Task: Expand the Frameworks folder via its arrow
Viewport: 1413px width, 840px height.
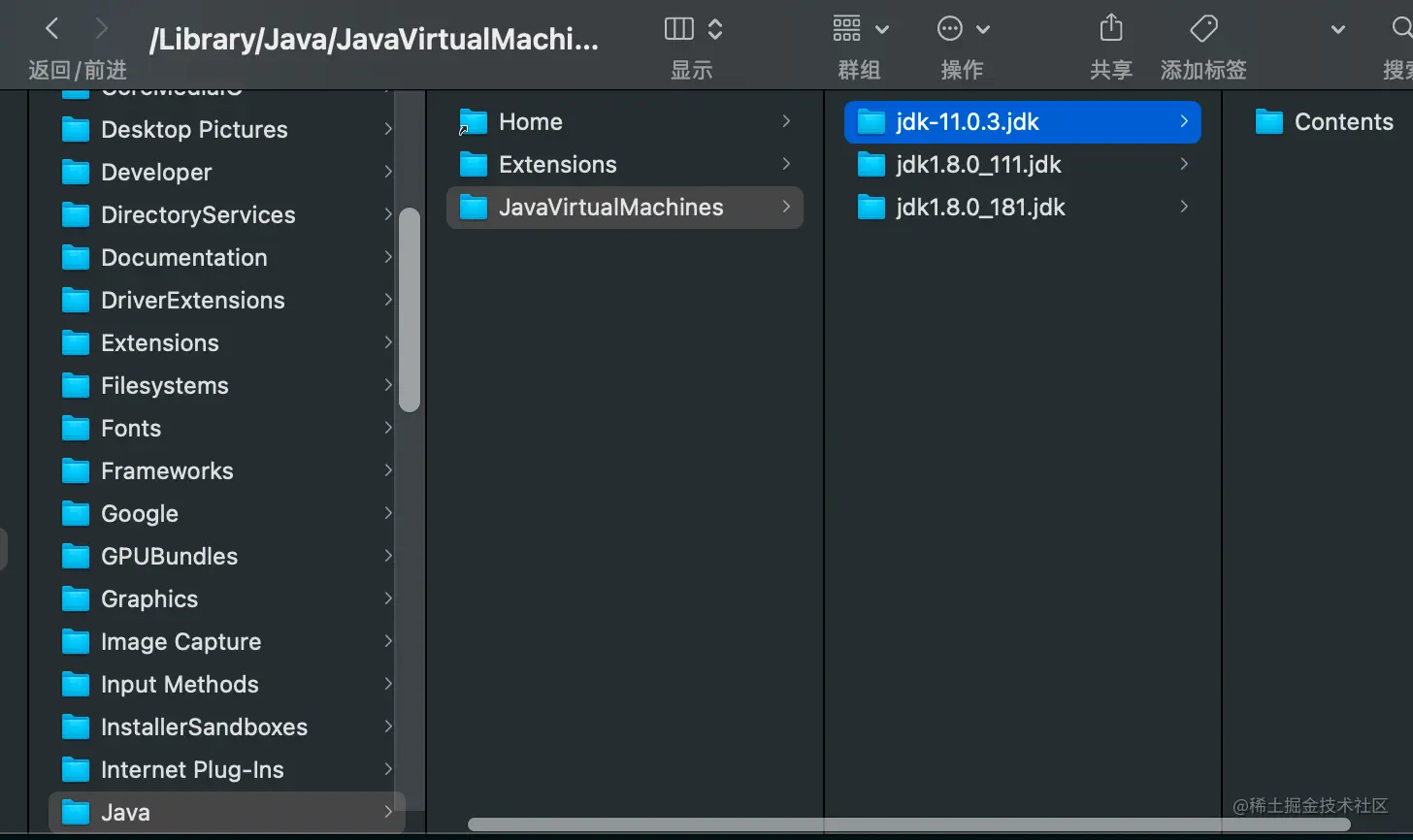Action: click(x=387, y=470)
